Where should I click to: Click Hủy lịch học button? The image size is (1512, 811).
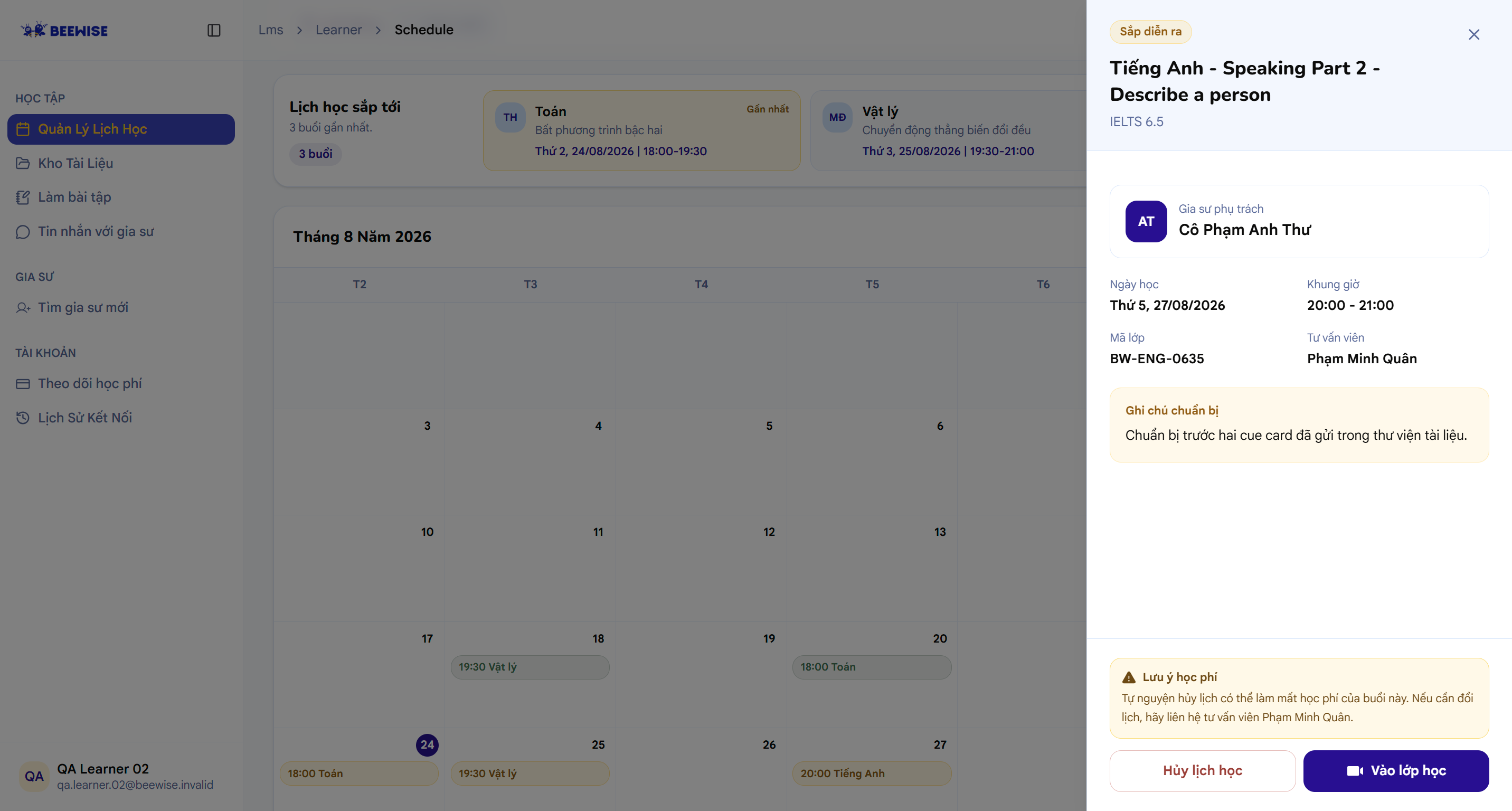(x=1202, y=770)
